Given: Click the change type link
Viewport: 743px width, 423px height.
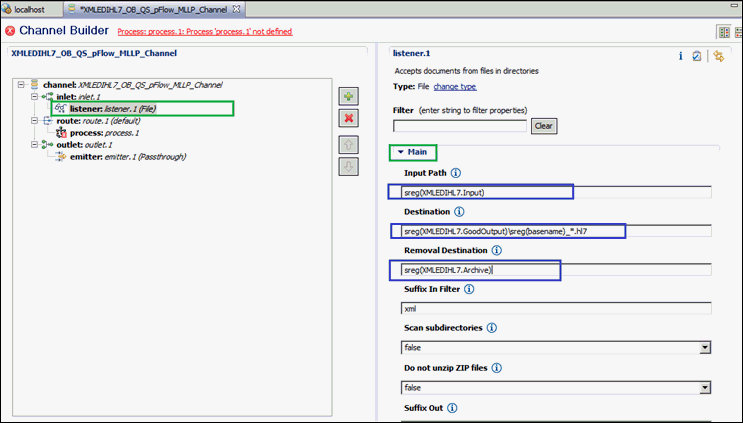Looking at the screenshot, I should pyautogui.click(x=455, y=87).
